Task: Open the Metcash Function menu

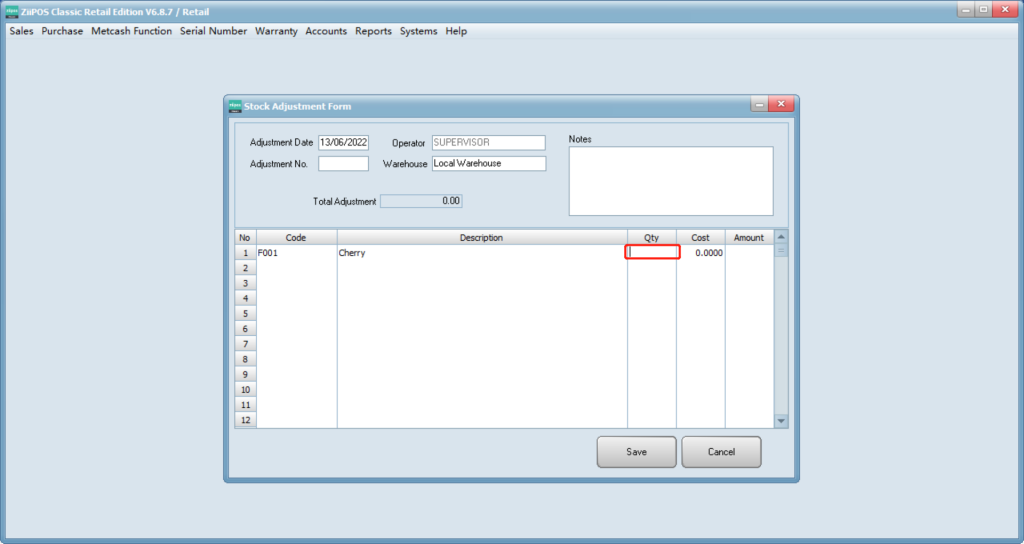Action: pyautogui.click(x=131, y=31)
